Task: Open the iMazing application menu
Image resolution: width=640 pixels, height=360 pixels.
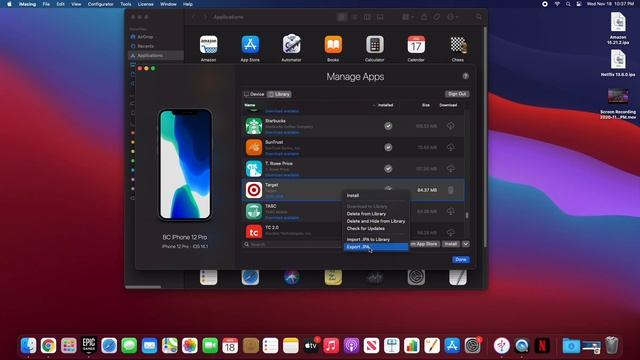Action: 27,4
